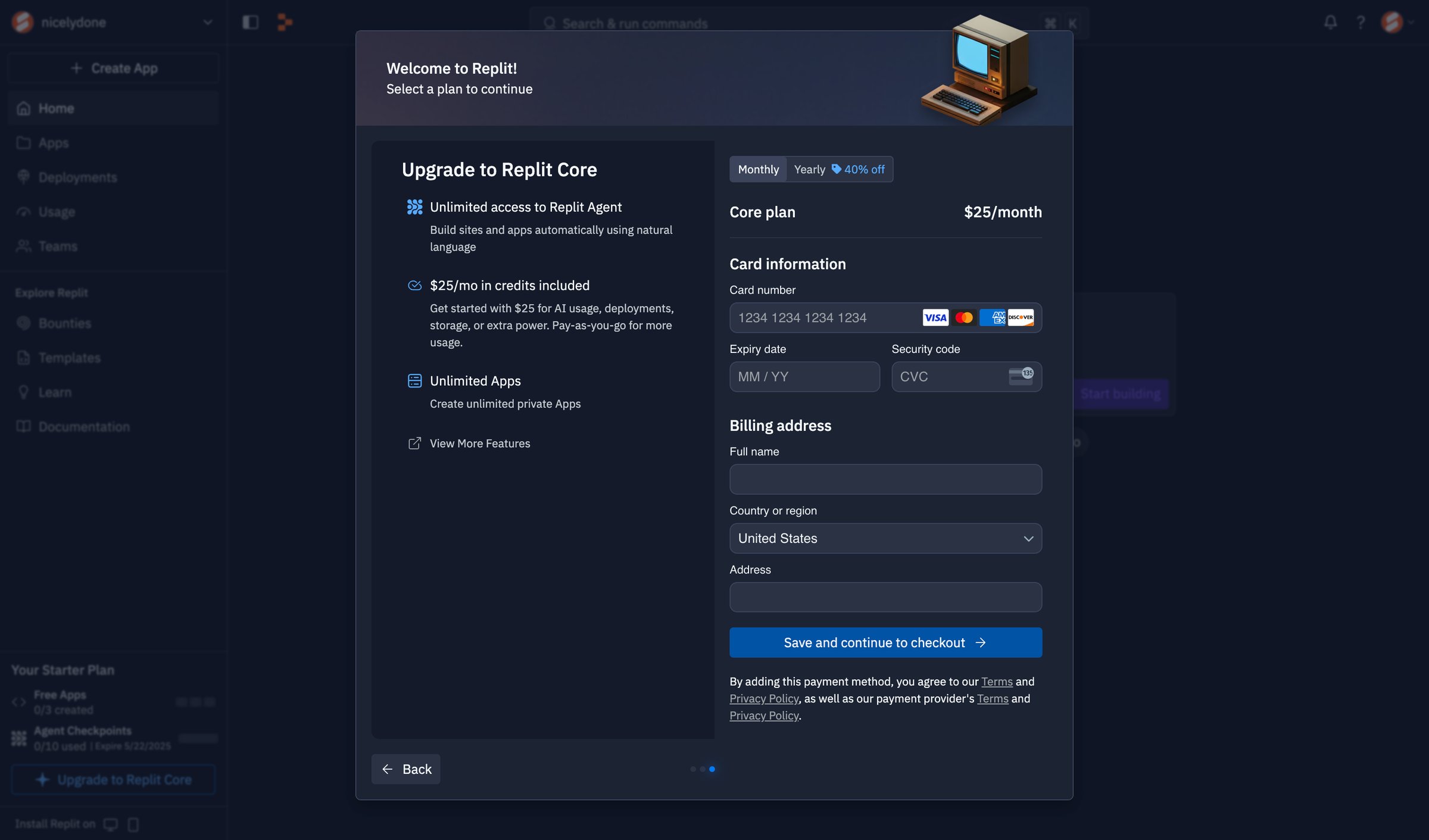Click the 40% off tag icon

tap(836, 169)
